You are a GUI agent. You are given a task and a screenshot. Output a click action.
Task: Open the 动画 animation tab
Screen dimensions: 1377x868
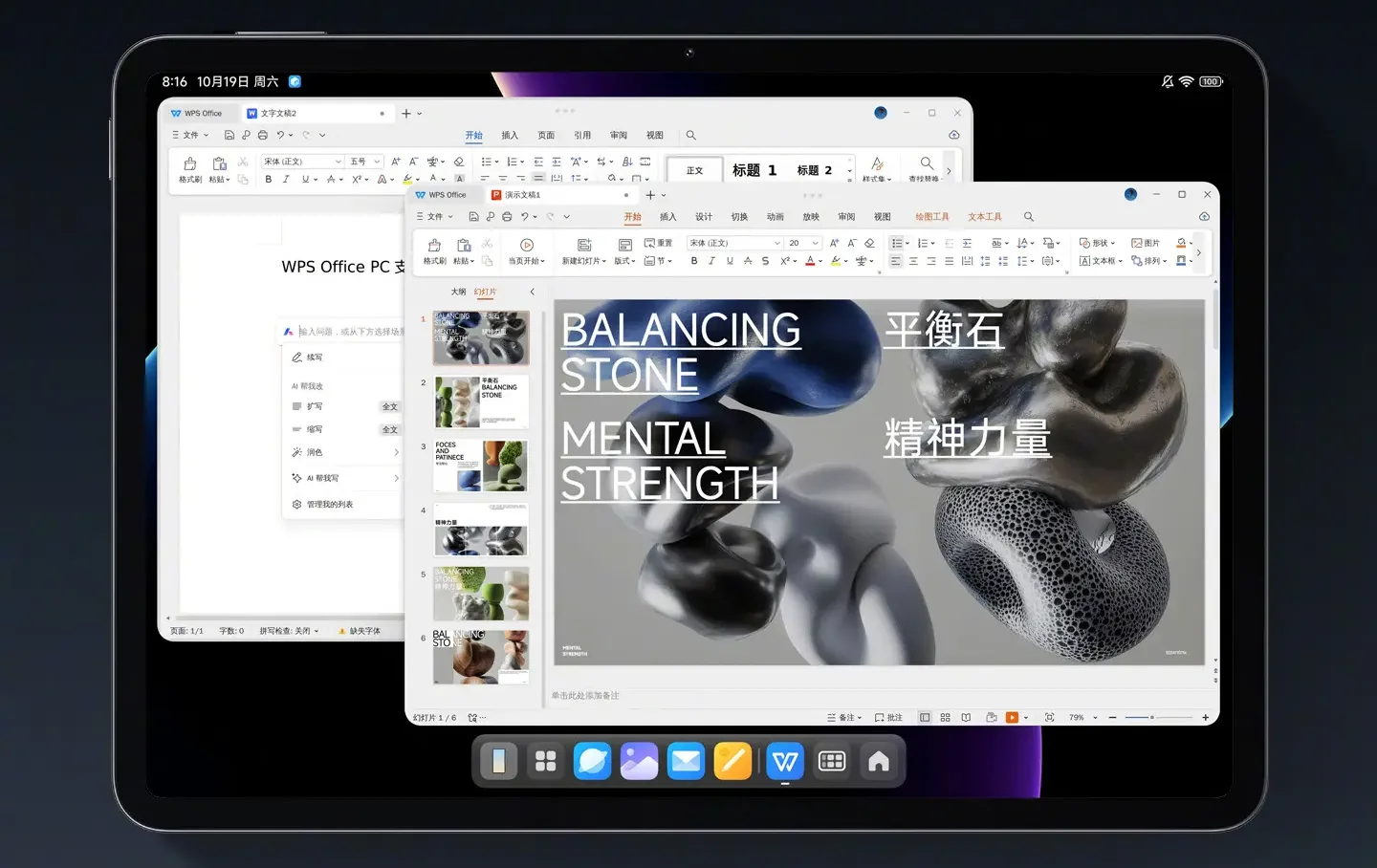[x=776, y=217]
